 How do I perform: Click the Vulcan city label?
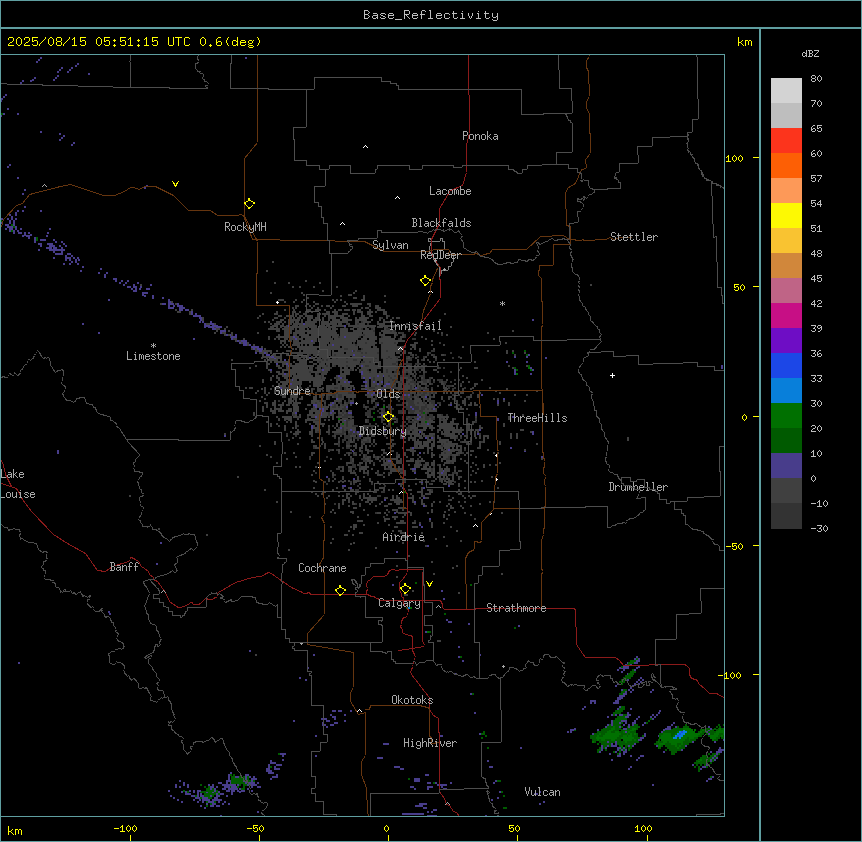coord(543,792)
